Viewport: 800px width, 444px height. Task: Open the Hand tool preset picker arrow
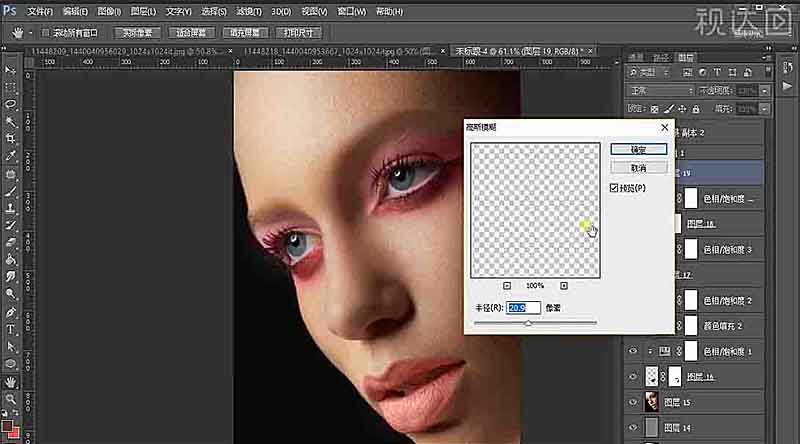31,33
